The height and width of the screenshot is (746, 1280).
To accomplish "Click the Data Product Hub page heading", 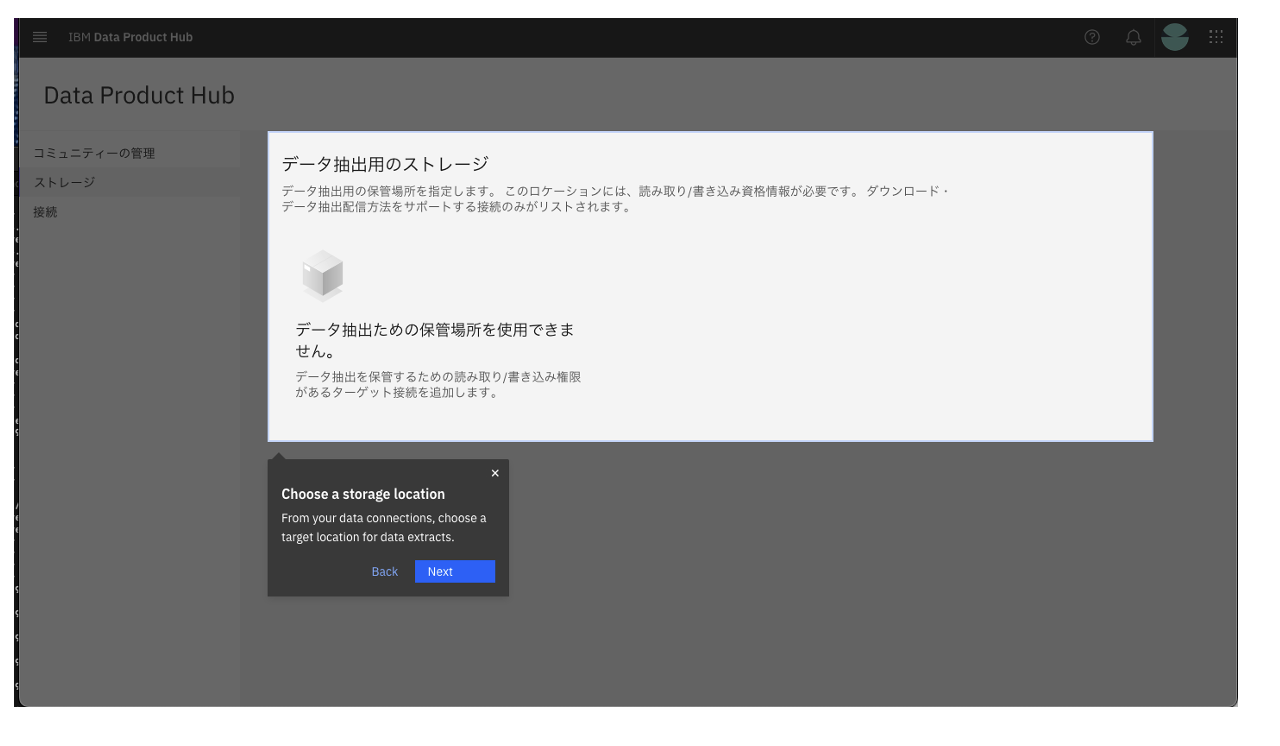I will 138,94.
